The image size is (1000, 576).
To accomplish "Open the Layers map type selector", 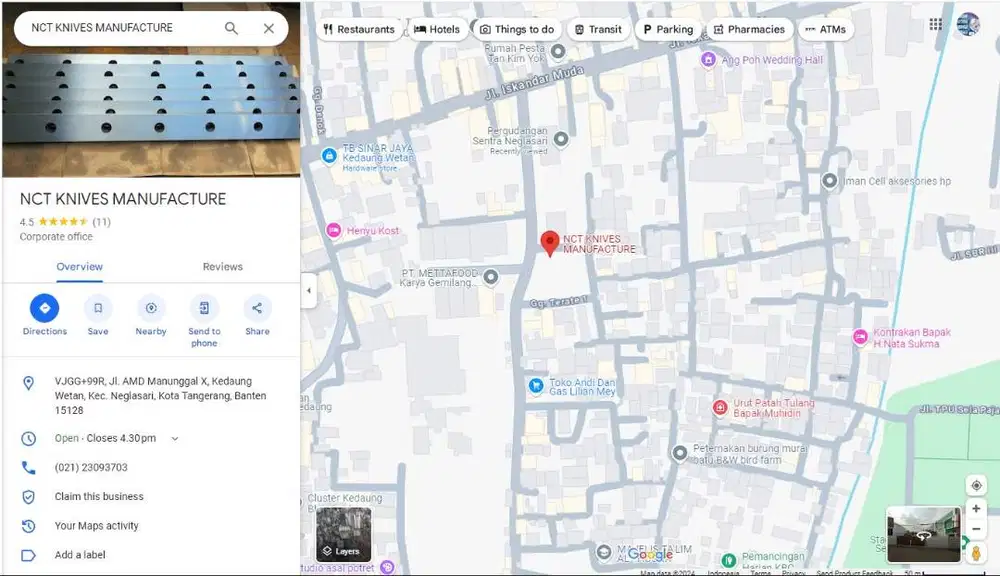I will click(x=343, y=534).
